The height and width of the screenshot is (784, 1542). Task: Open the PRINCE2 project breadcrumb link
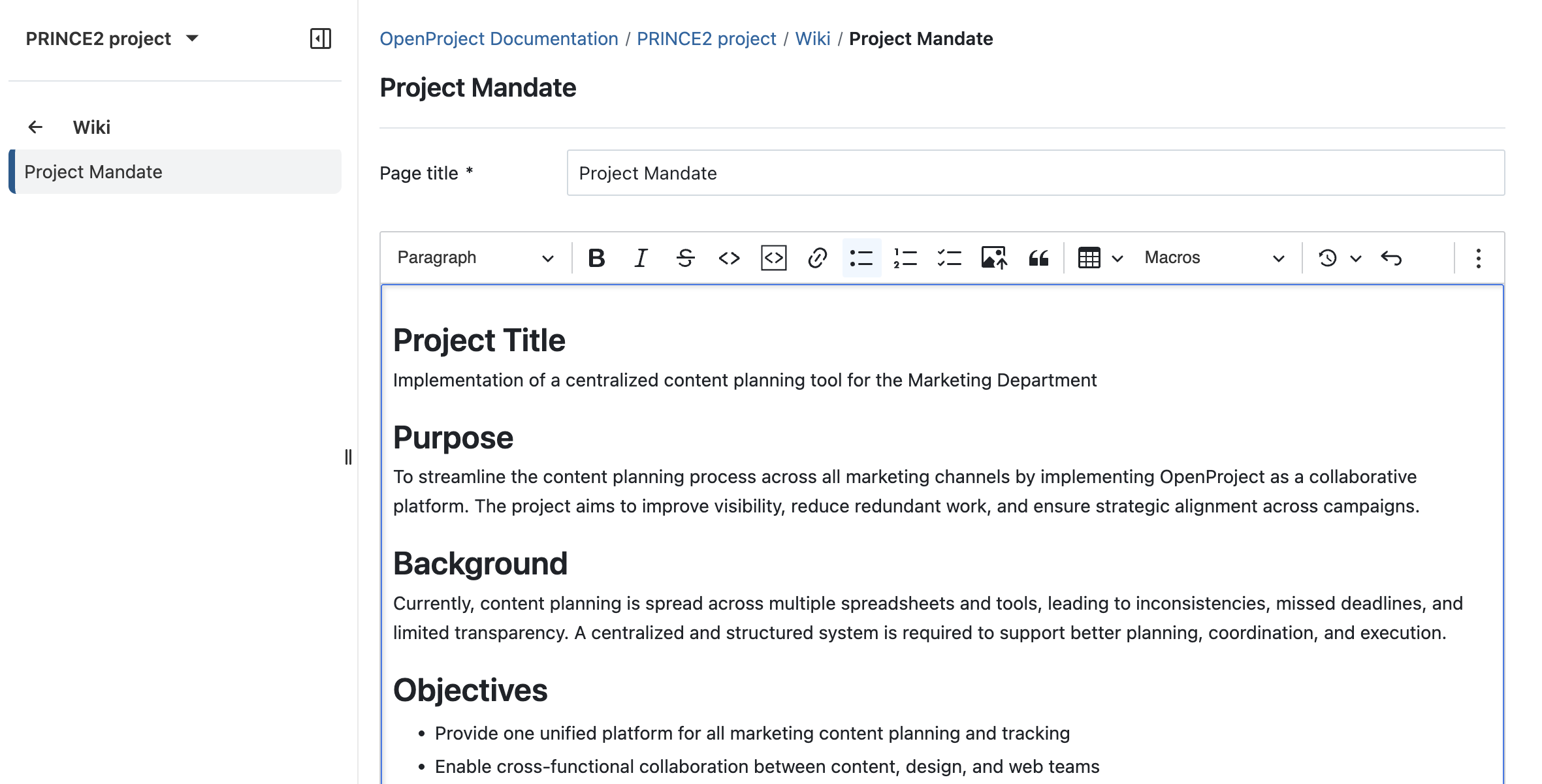point(706,39)
